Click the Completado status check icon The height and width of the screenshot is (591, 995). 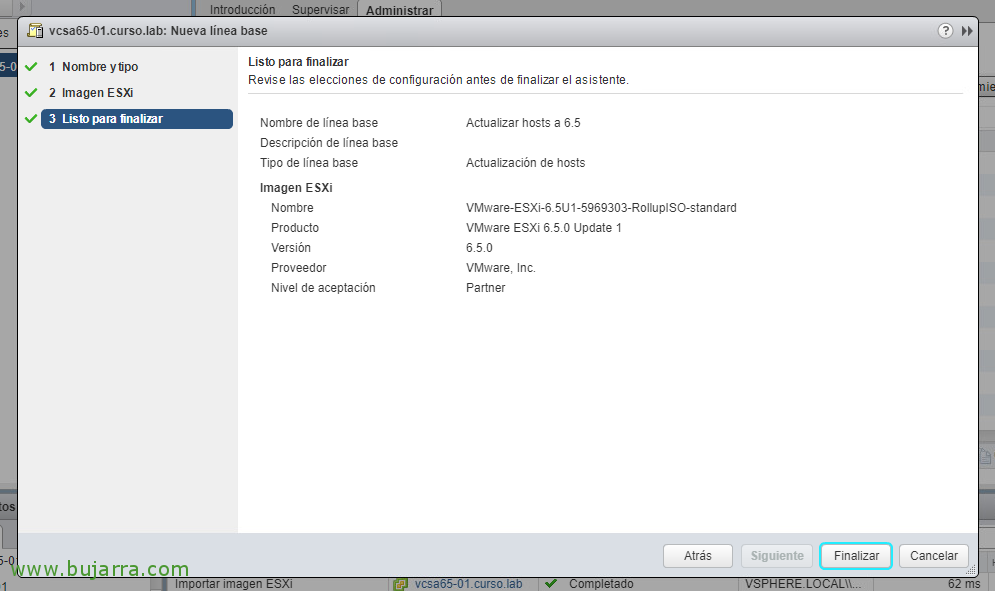pyautogui.click(x=550, y=583)
